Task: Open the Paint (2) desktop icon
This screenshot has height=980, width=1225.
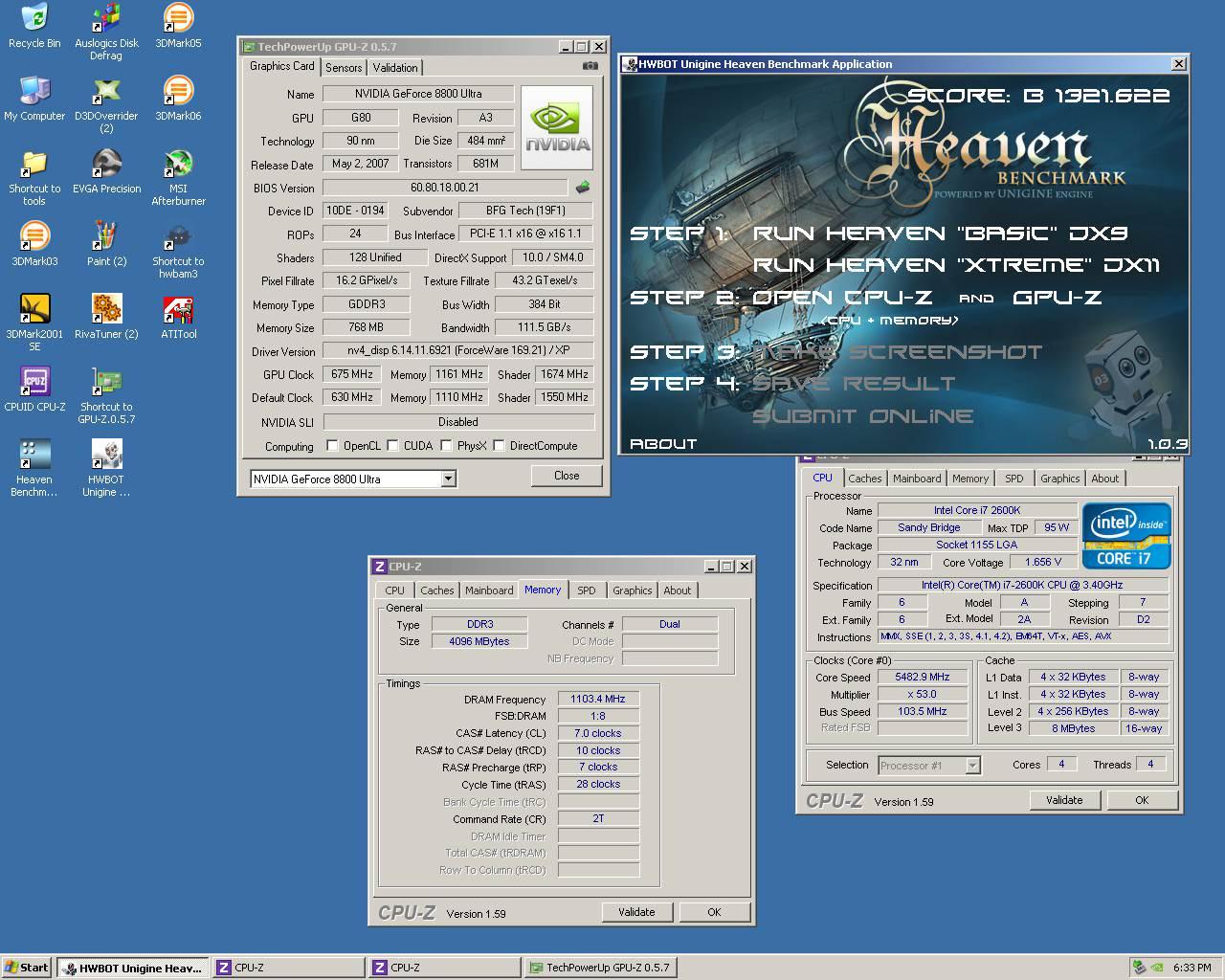Action: [x=106, y=244]
